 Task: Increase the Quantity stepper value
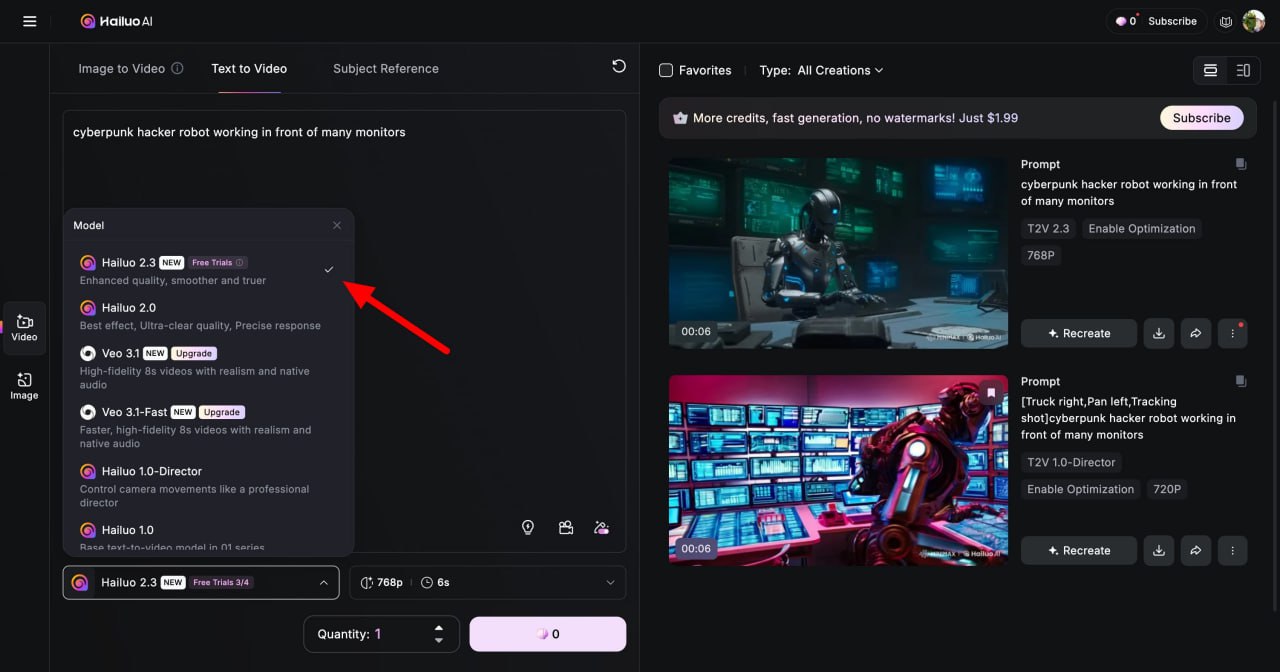click(438, 628)
